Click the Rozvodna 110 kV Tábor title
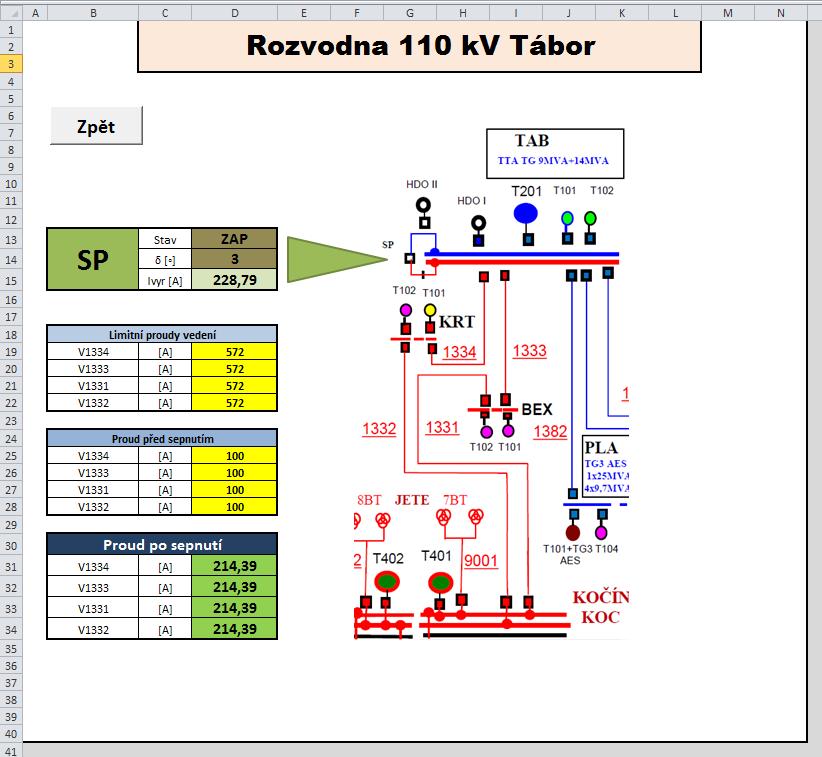This screenshot has height=757, width=822. coord(419,46)
